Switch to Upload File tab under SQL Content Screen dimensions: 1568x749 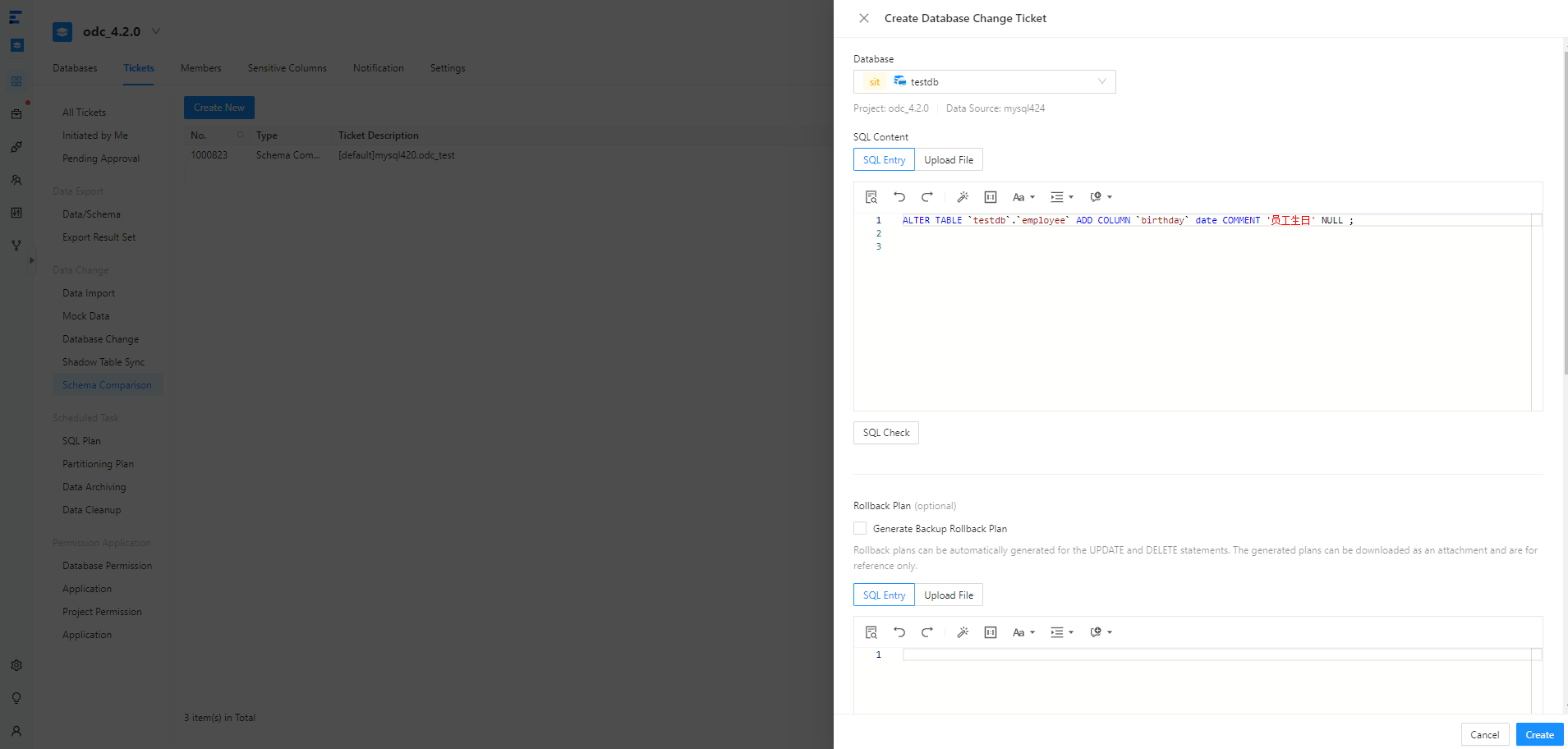click(x=949, y=160)
